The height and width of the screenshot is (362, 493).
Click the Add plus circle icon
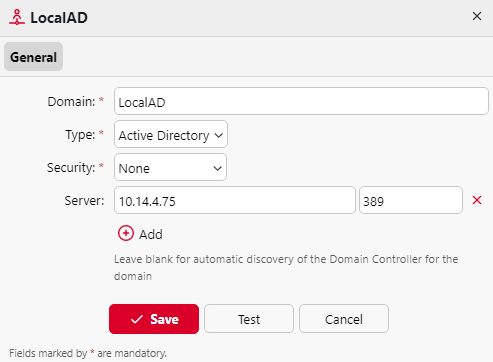pos(126,233)
